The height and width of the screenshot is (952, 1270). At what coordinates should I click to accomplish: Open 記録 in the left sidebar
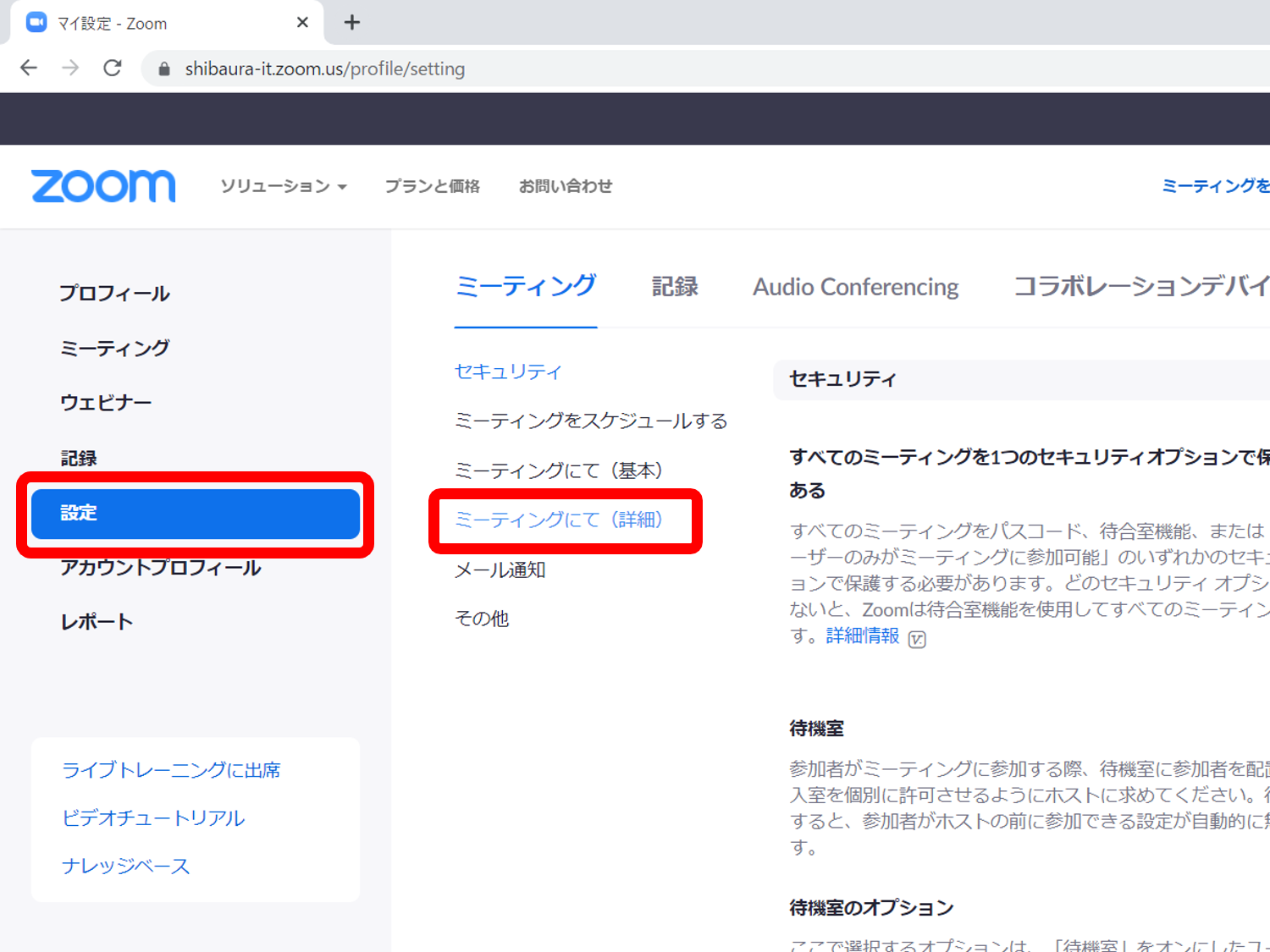(79, 458)
